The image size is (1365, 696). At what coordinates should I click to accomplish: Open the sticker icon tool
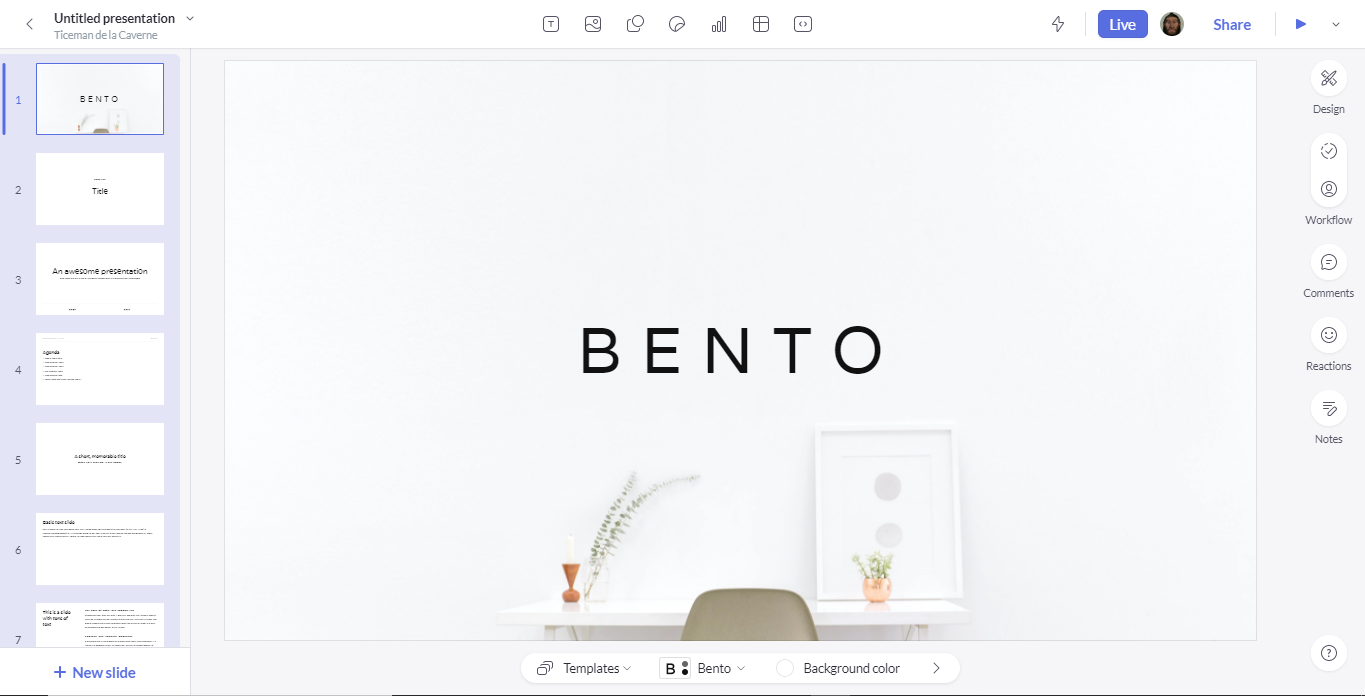click(x=677, y=24)
